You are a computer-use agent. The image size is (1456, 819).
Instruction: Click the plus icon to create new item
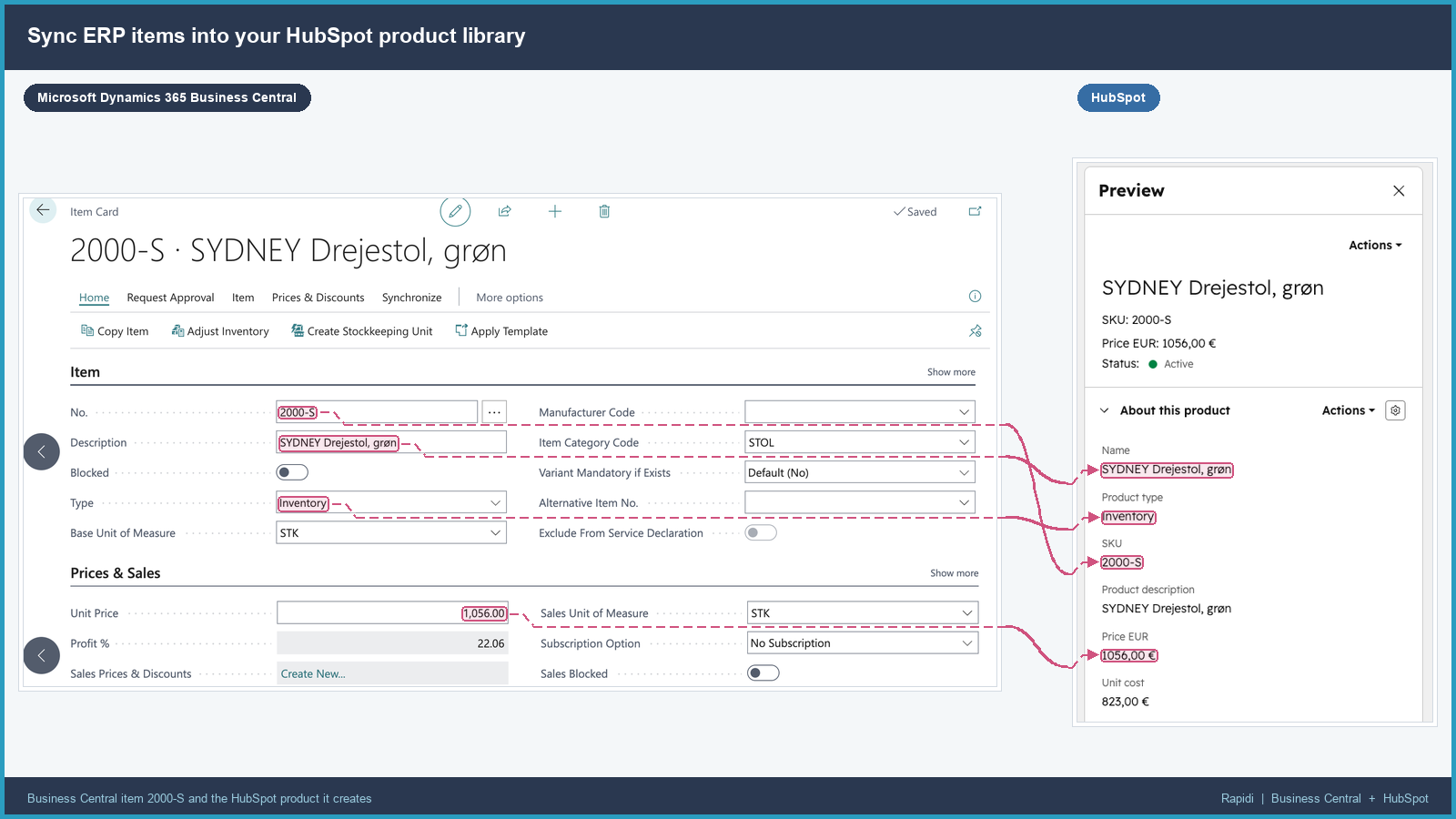pyautogui.click(x=555, y=211)
